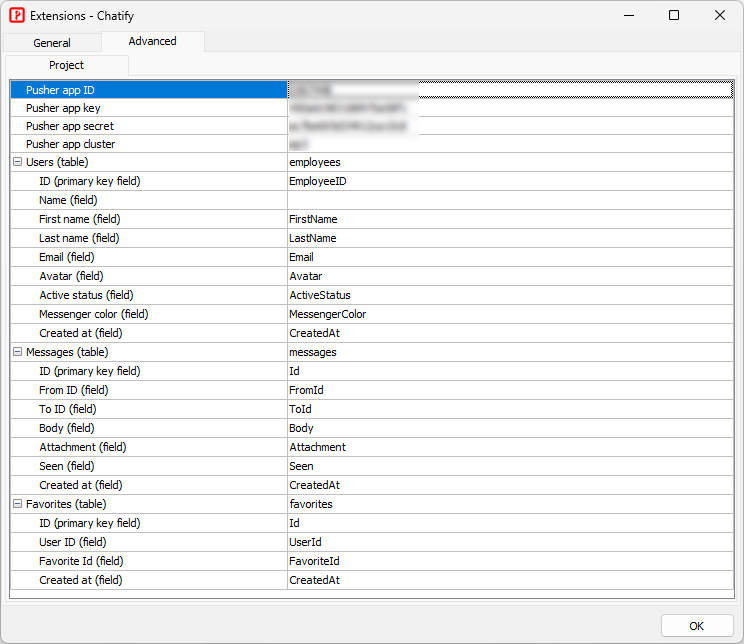Open the Project sub-tab

[x=66, y=65]
